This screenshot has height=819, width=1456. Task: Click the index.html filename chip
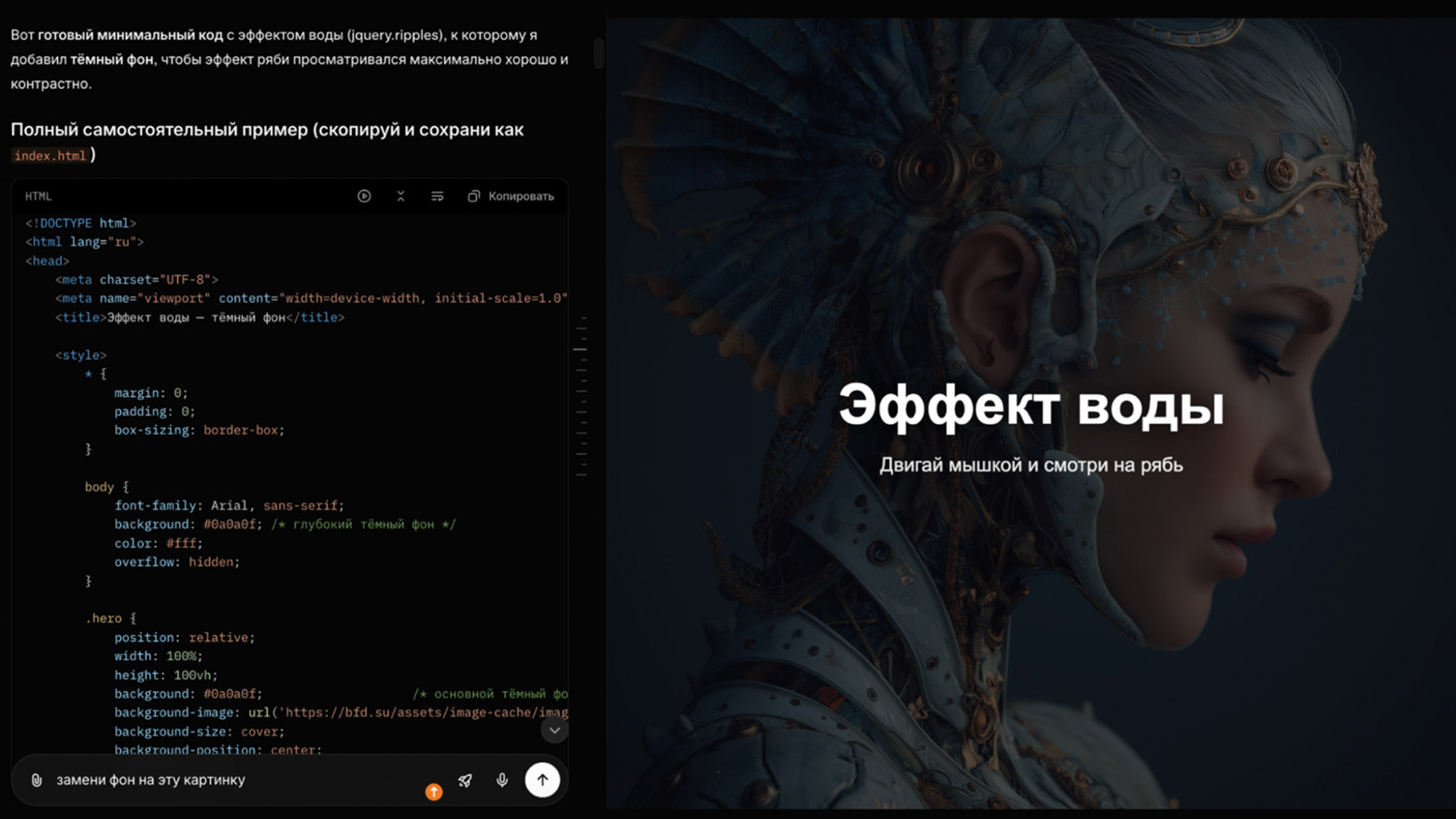tap(49, 155)
